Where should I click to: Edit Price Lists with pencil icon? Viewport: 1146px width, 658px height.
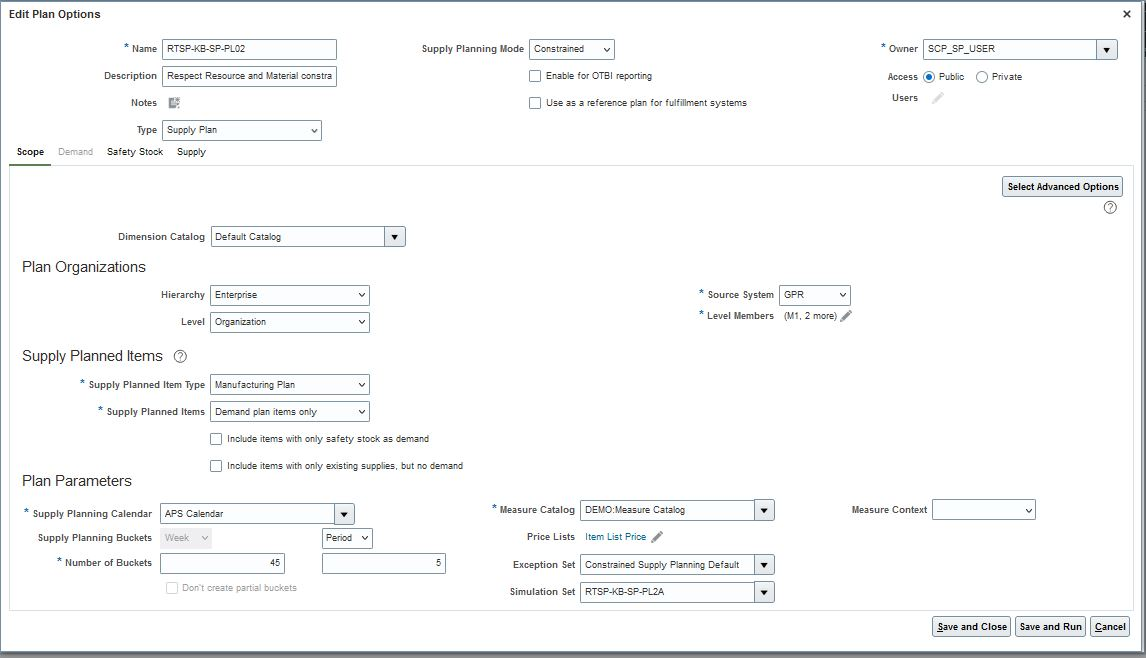(657, 537)
